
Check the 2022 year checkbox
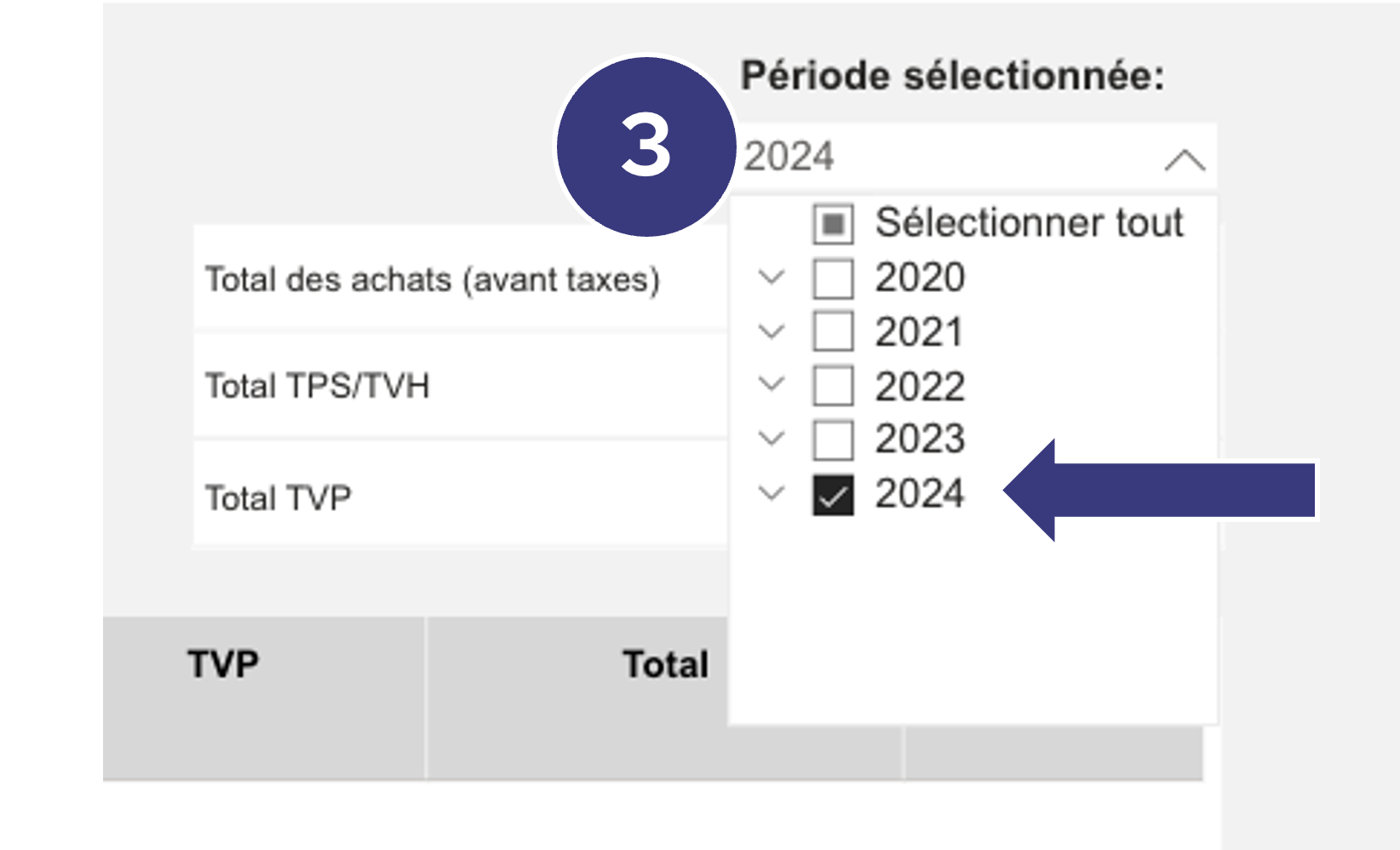833,386
